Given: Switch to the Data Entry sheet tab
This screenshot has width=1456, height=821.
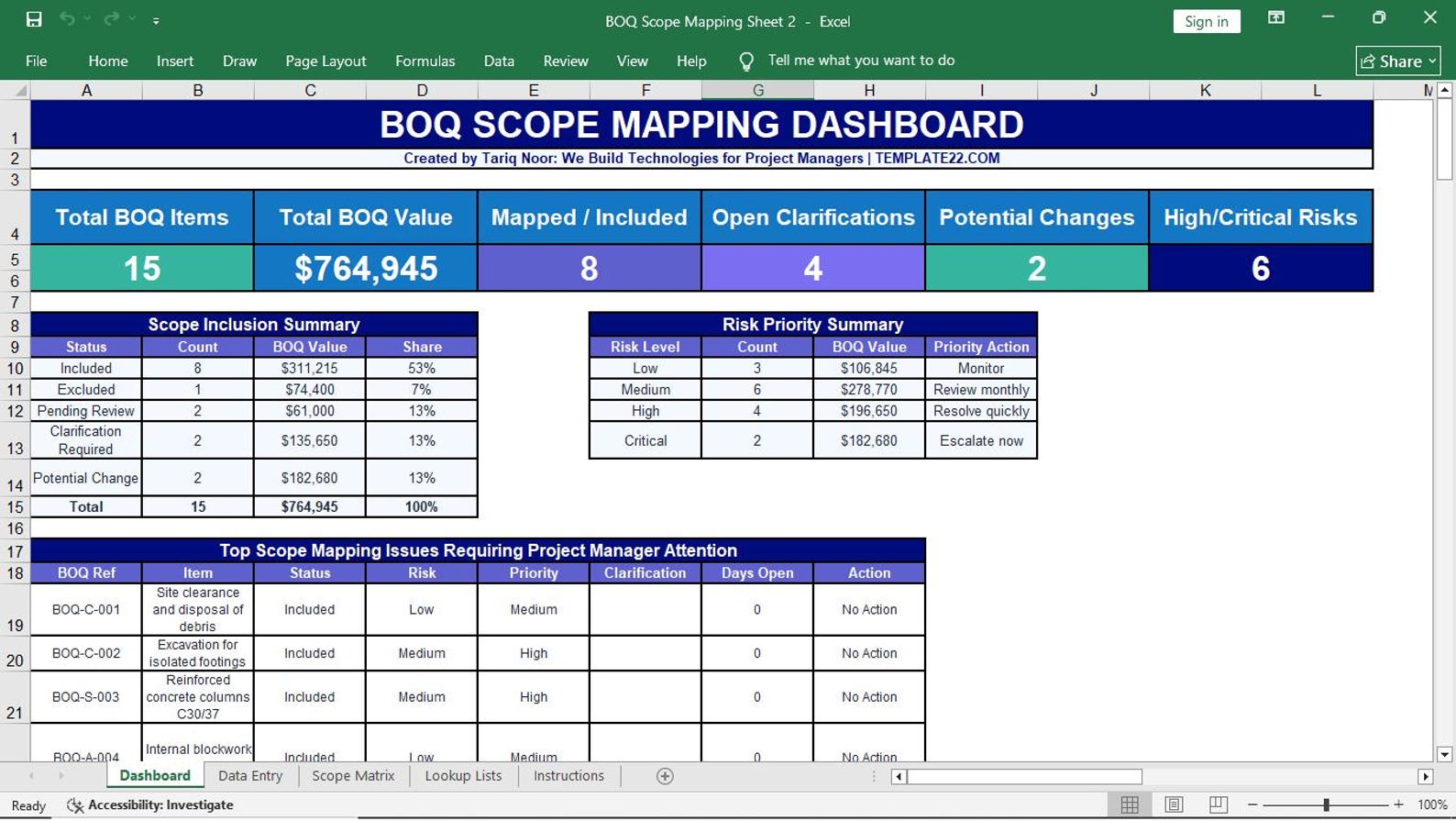Looking at the screenshot, I should (x=250, y=776).
